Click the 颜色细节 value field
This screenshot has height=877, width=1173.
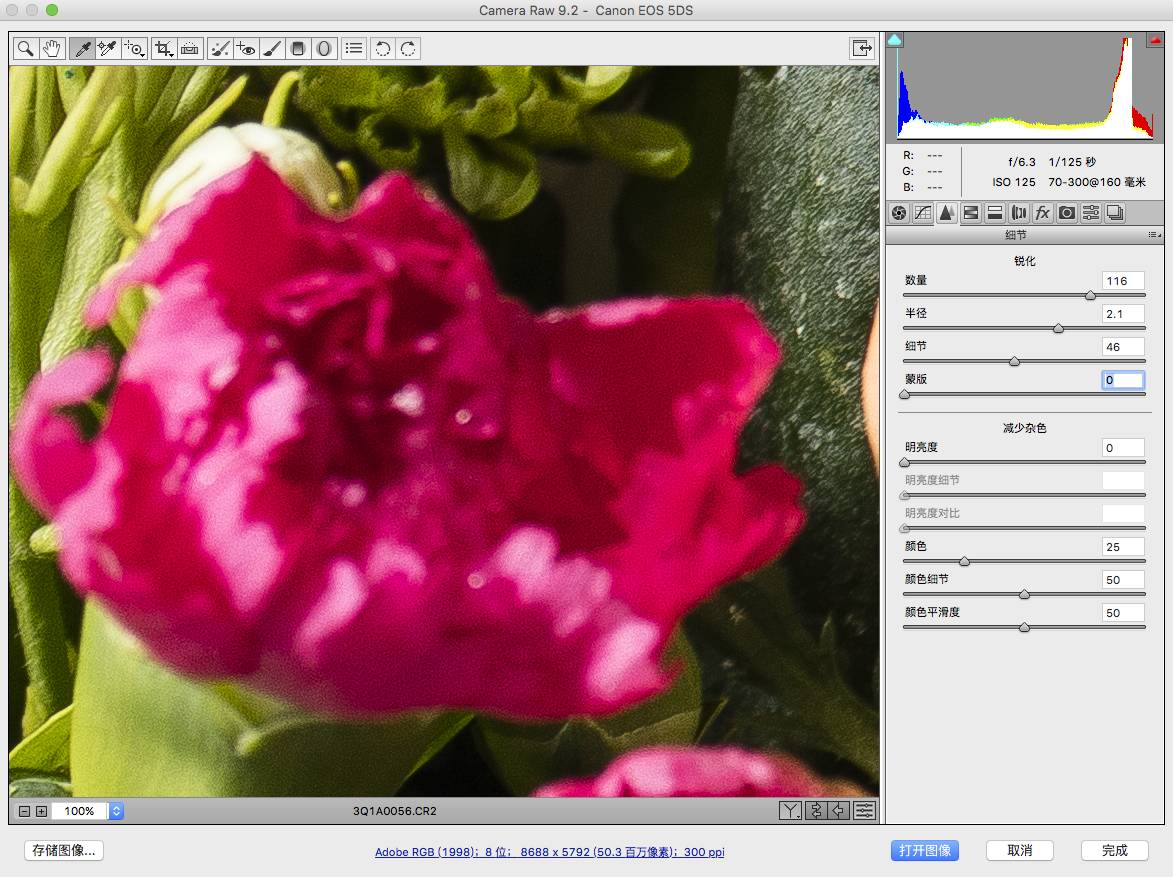pyautogui.click(x=1123, y=579)
